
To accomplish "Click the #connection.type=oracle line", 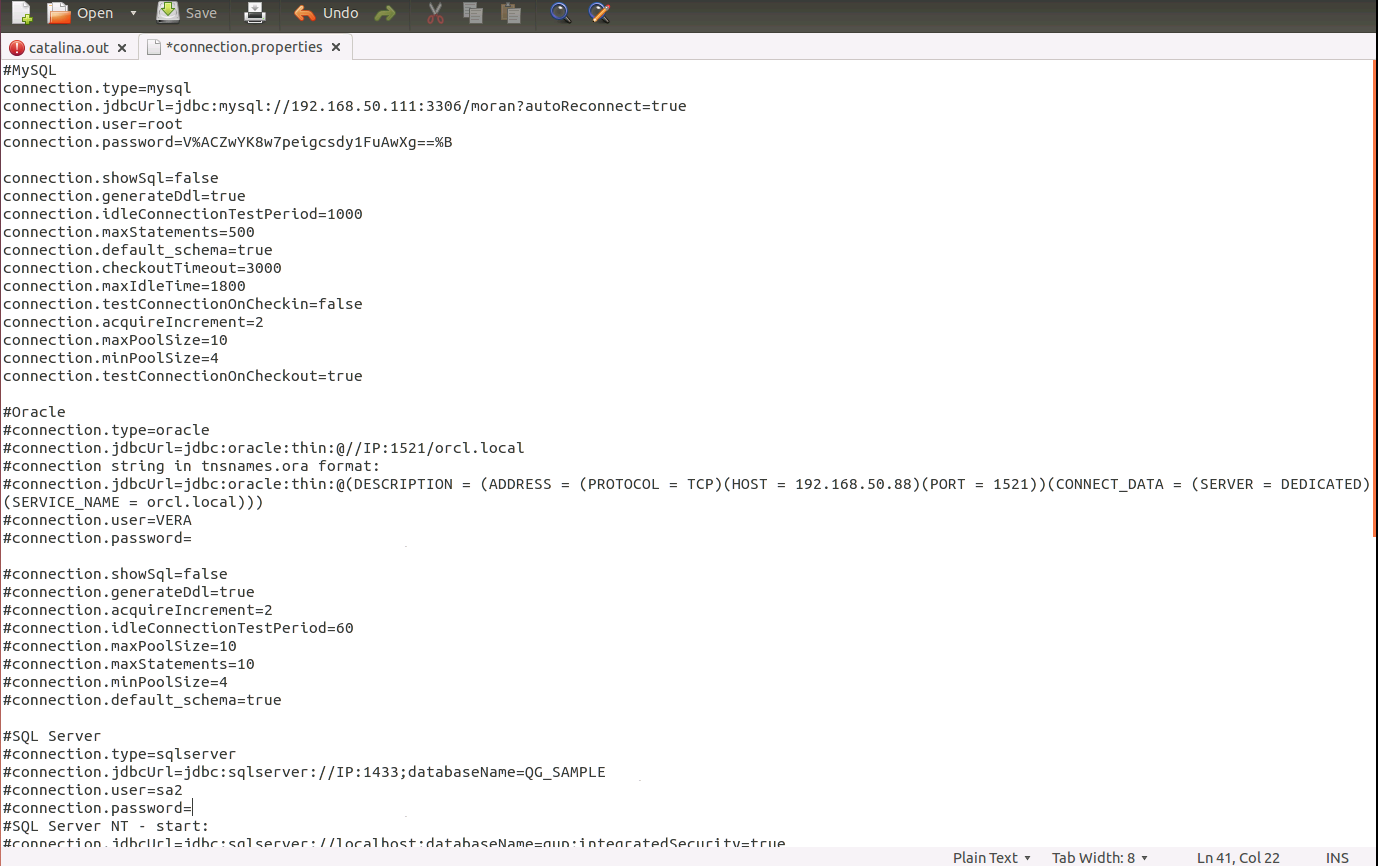I will point(106,430).
